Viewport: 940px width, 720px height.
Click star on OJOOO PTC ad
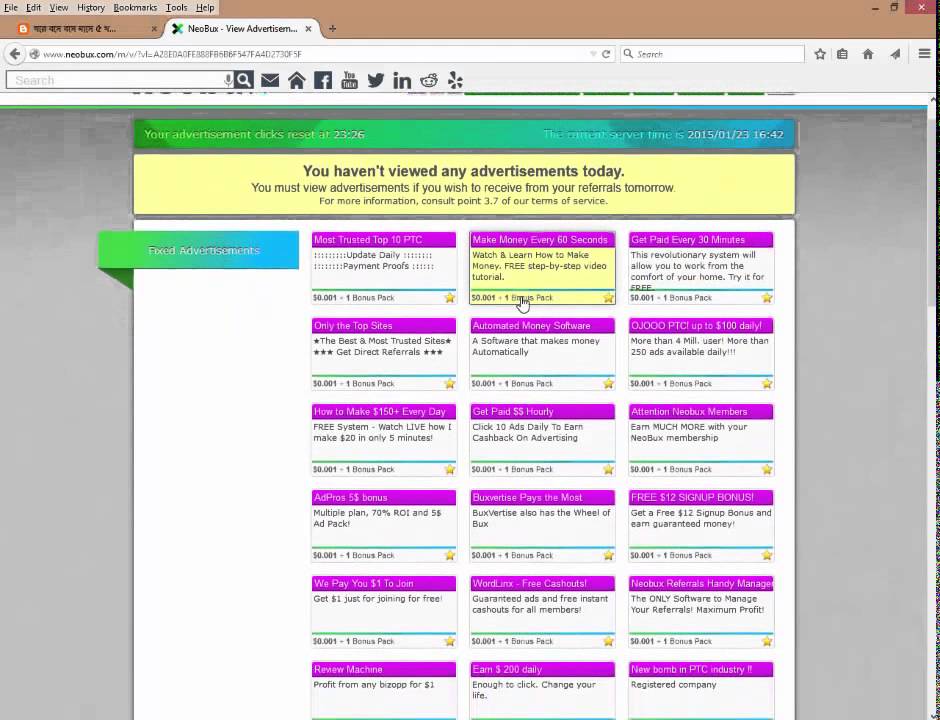pyautogui.click(x=767, y=383)
